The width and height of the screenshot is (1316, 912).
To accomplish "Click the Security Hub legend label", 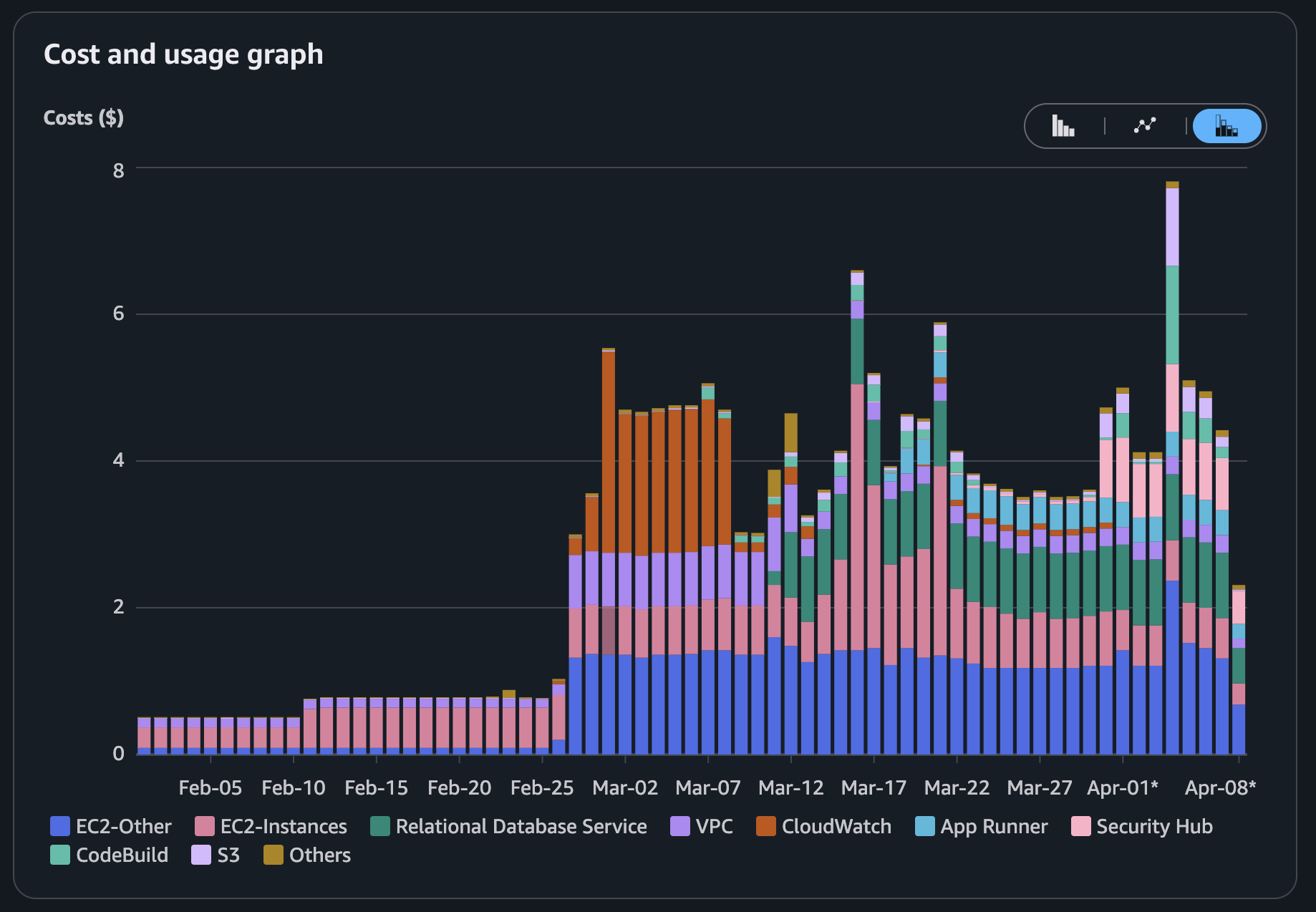I will [x=1153, y=826].
